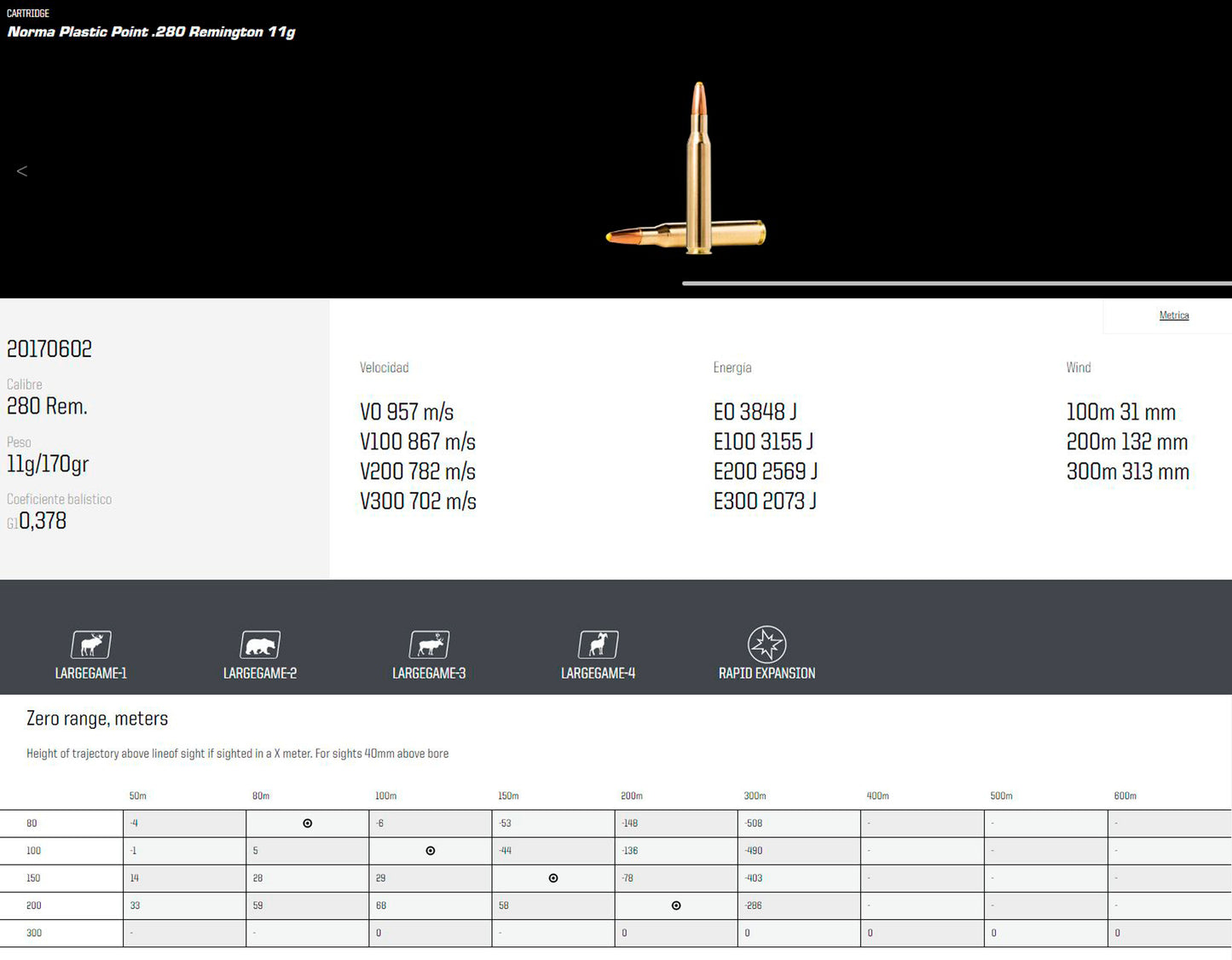Click the zero target marker in row 150
The image size is (1232, 960).
pyautogui.click(x=553, y=878)
